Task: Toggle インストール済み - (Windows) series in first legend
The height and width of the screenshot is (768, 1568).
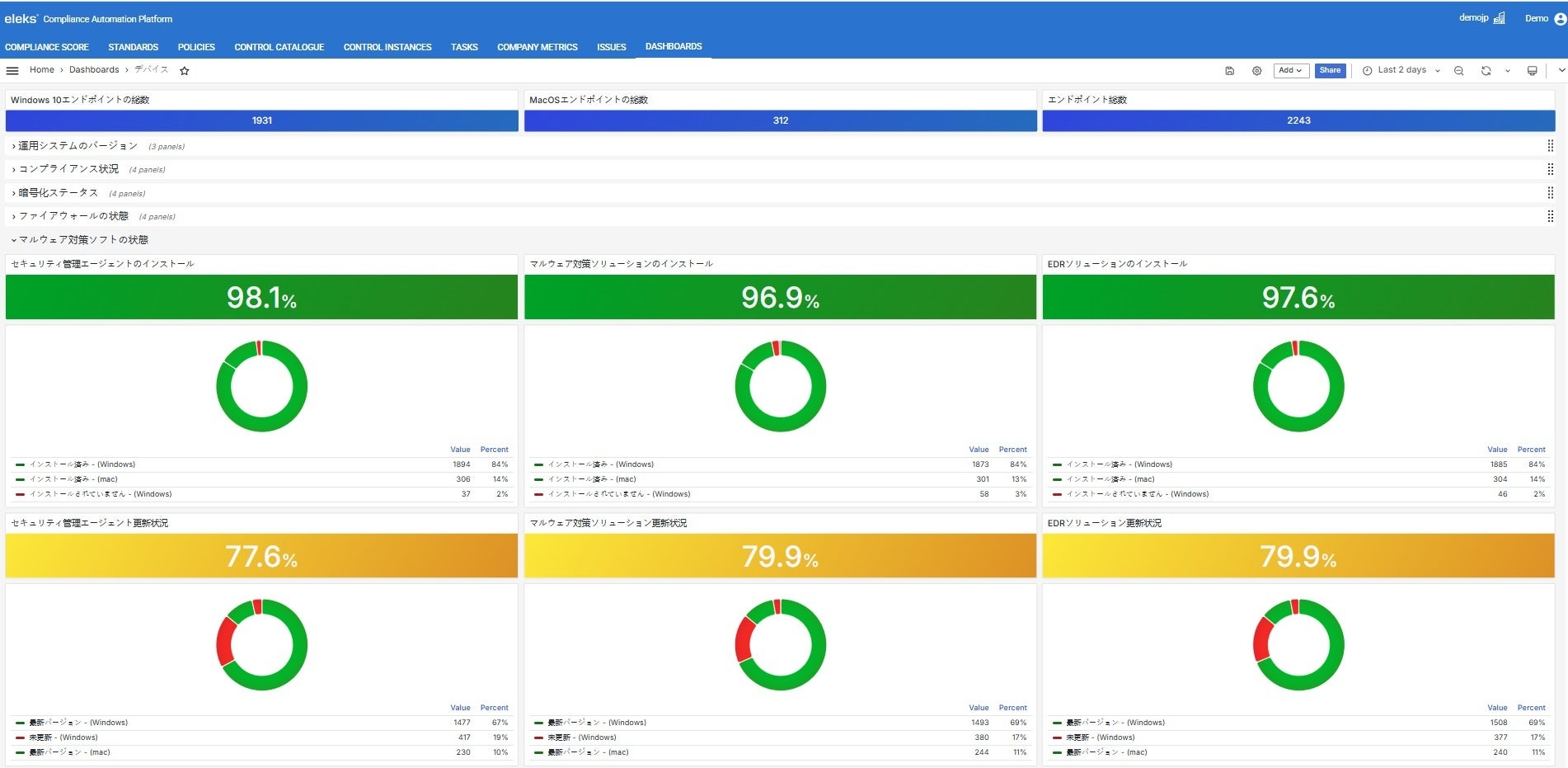Action: [x=82, y=464]
